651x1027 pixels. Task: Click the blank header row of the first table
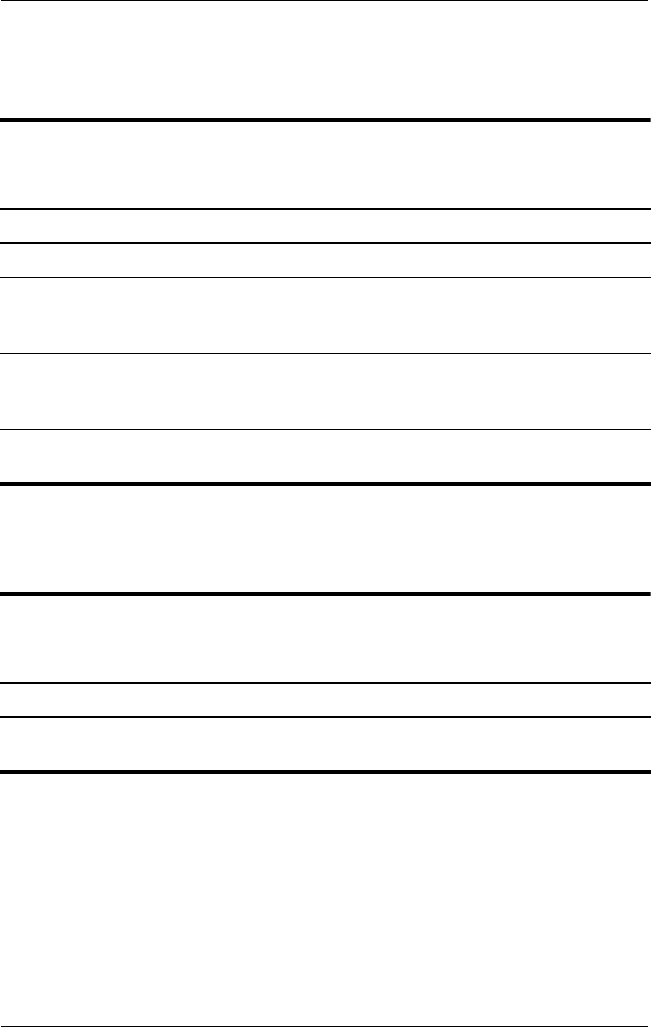326,165
